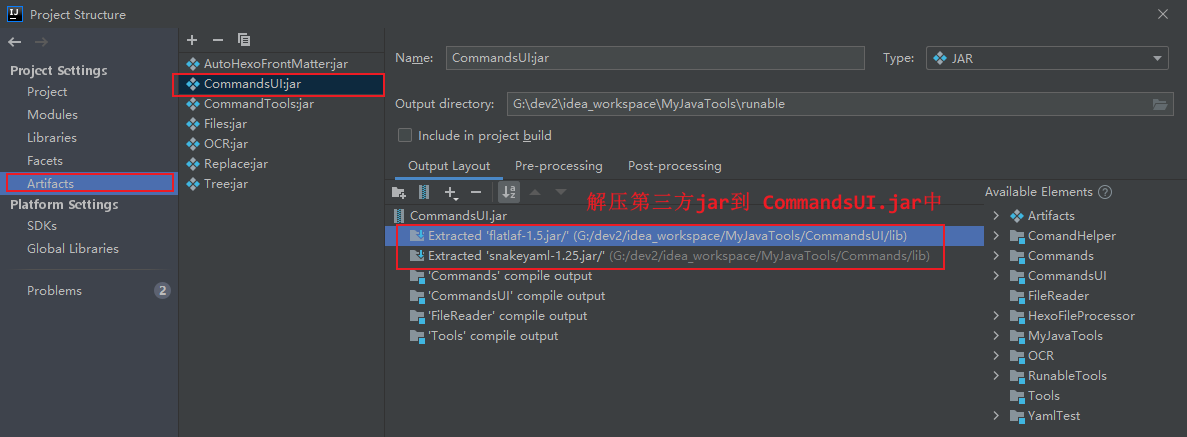Select Artifacts in Project Settings

[89, 183]
